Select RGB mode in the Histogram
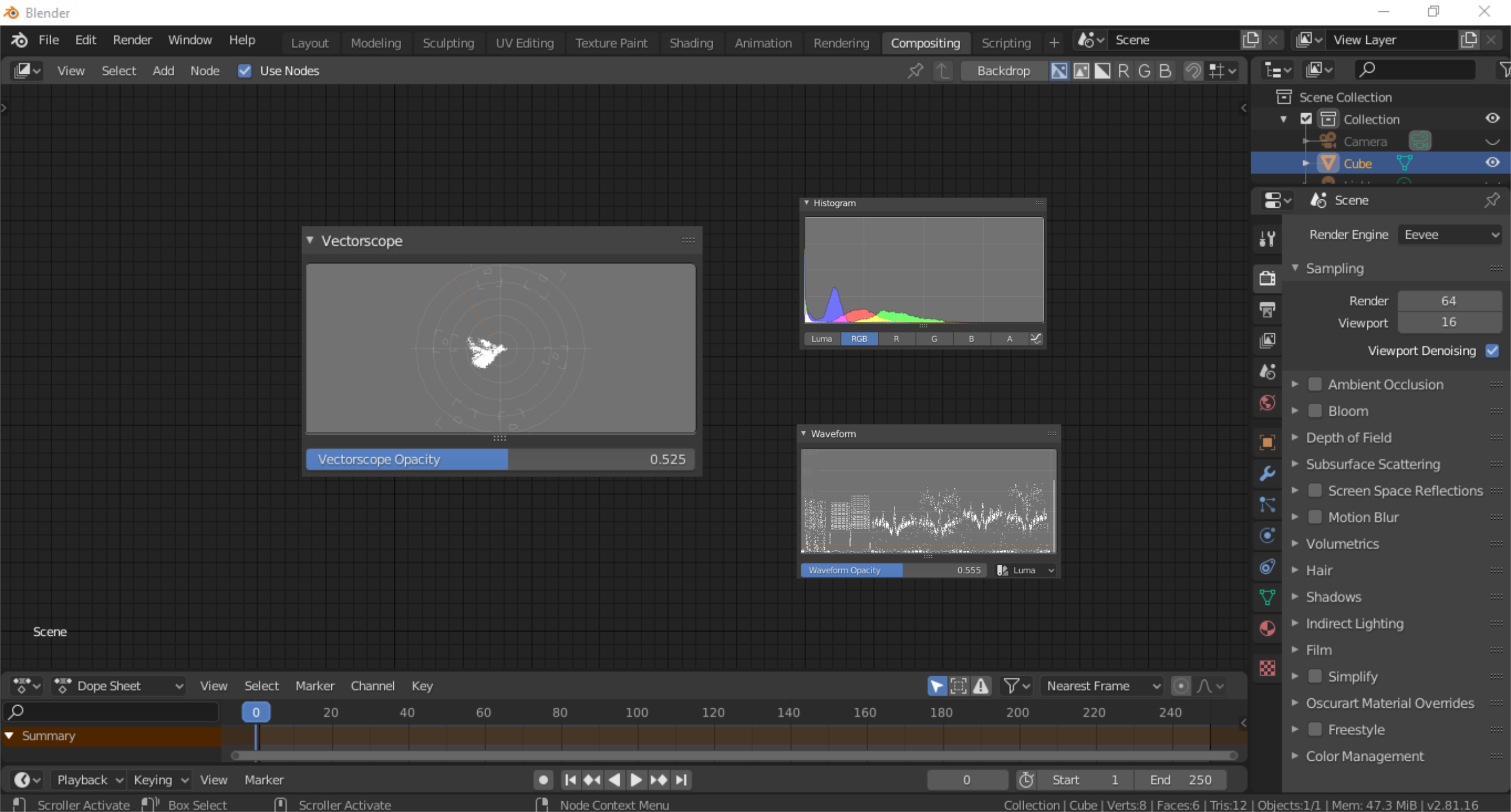Screen dimensions: 1511x812 (x=859, y=338)
